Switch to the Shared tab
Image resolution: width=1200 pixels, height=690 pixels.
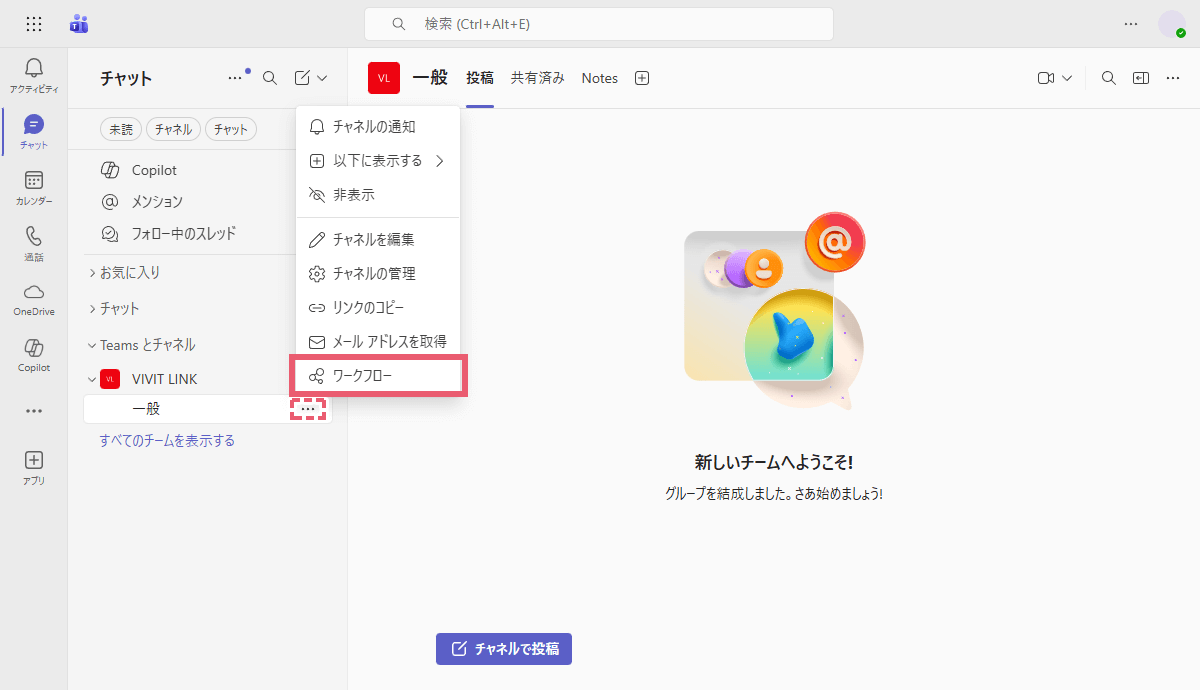[538, 78]
